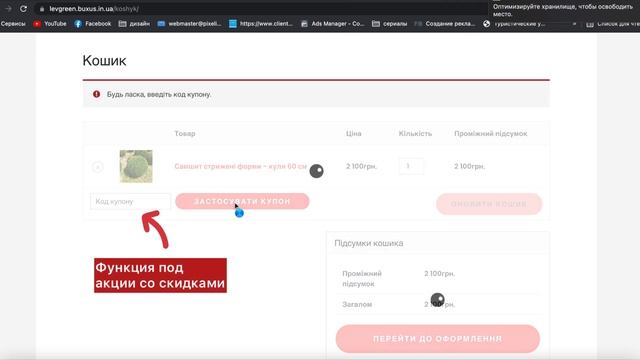Proceed with Перейти до оформлення button

tap(438, 339)
